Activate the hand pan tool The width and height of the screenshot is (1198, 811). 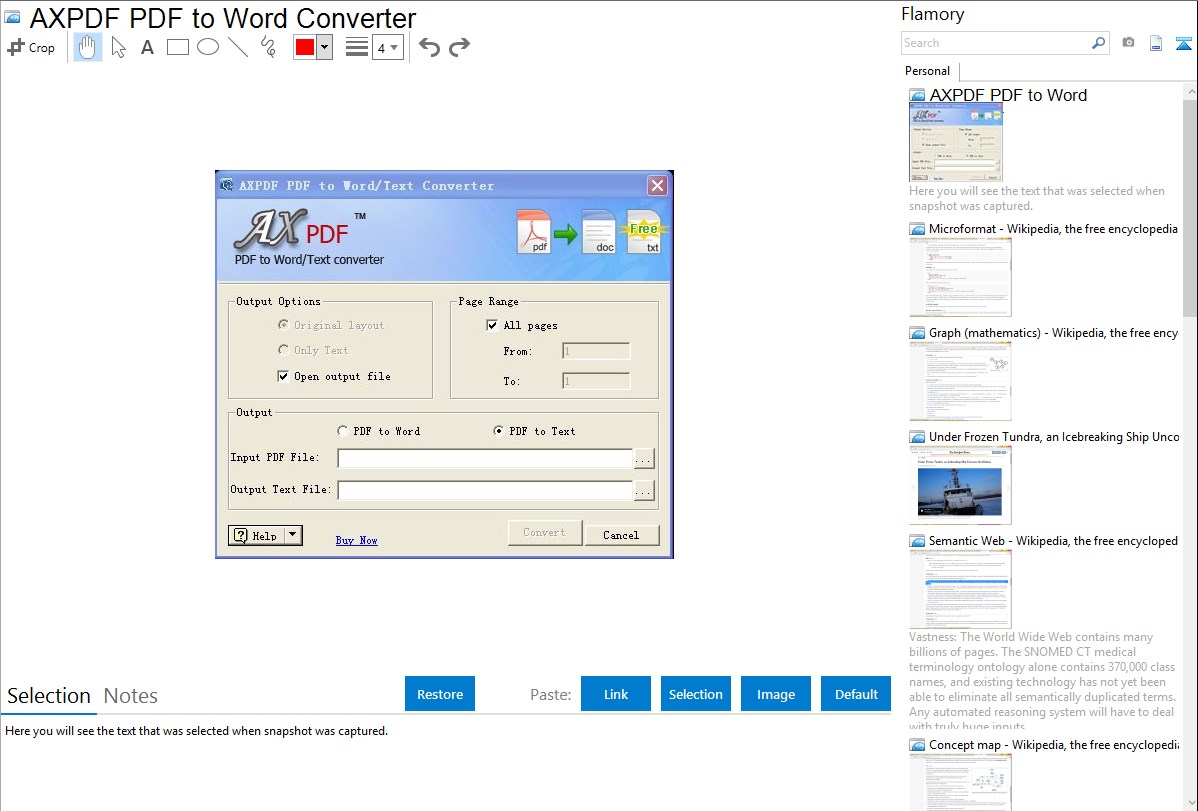pos(87,47)
